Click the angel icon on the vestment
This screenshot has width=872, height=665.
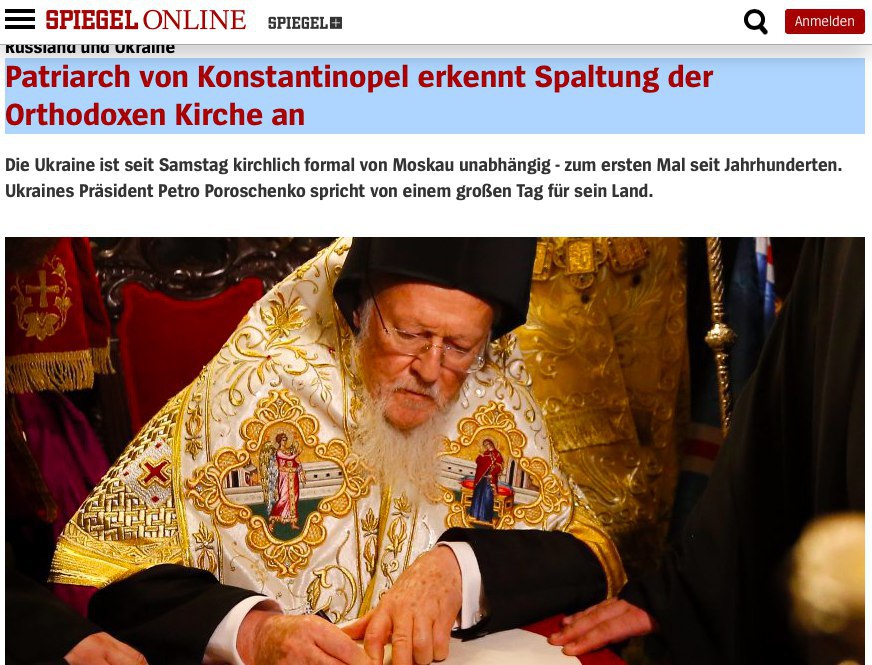tap(282, 479)
